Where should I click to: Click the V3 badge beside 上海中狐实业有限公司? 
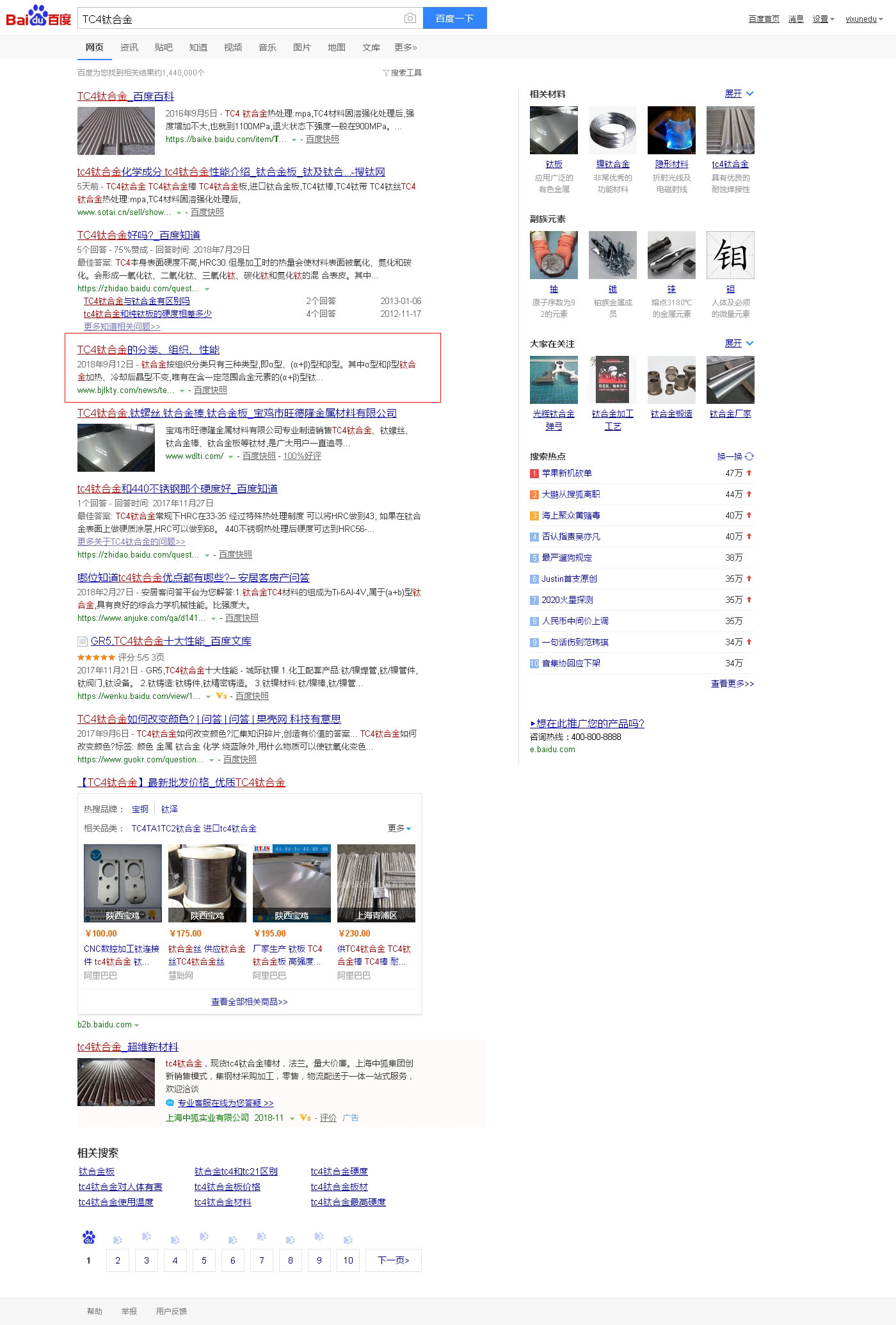[x=305, y=1118]
